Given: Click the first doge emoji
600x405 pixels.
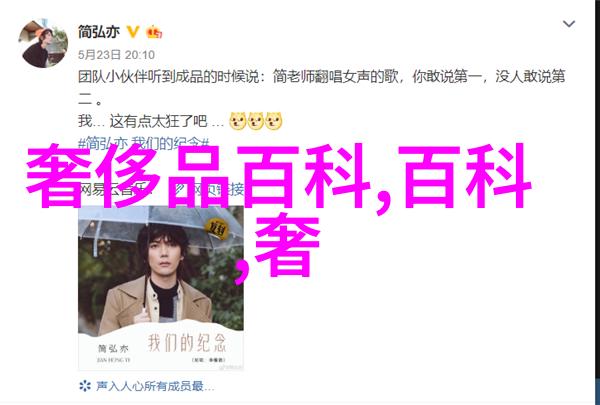Looking at the screenshot, I should click(x=238, y=121).
